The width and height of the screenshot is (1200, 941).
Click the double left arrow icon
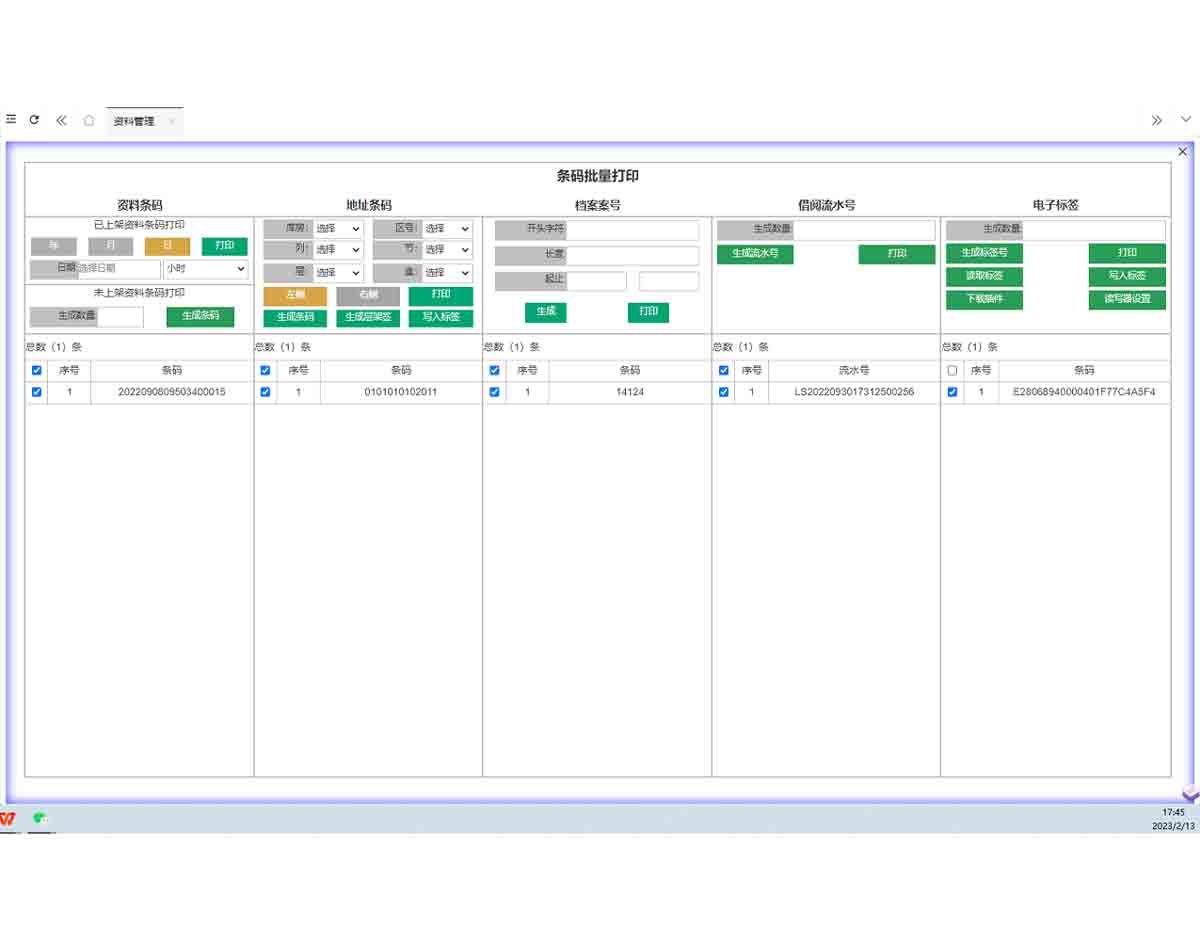coord(61,120)
